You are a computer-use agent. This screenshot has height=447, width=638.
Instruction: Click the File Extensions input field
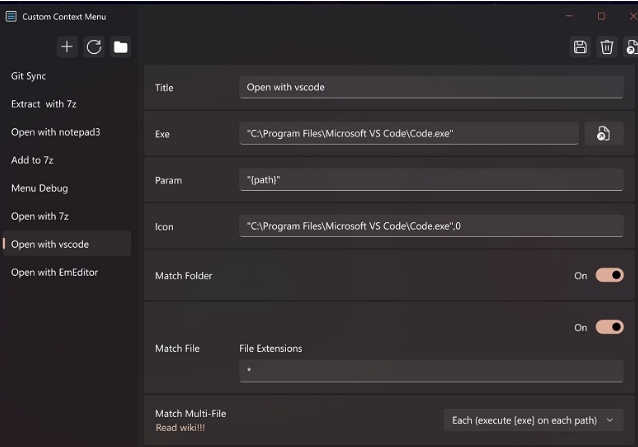pos(431,371)
